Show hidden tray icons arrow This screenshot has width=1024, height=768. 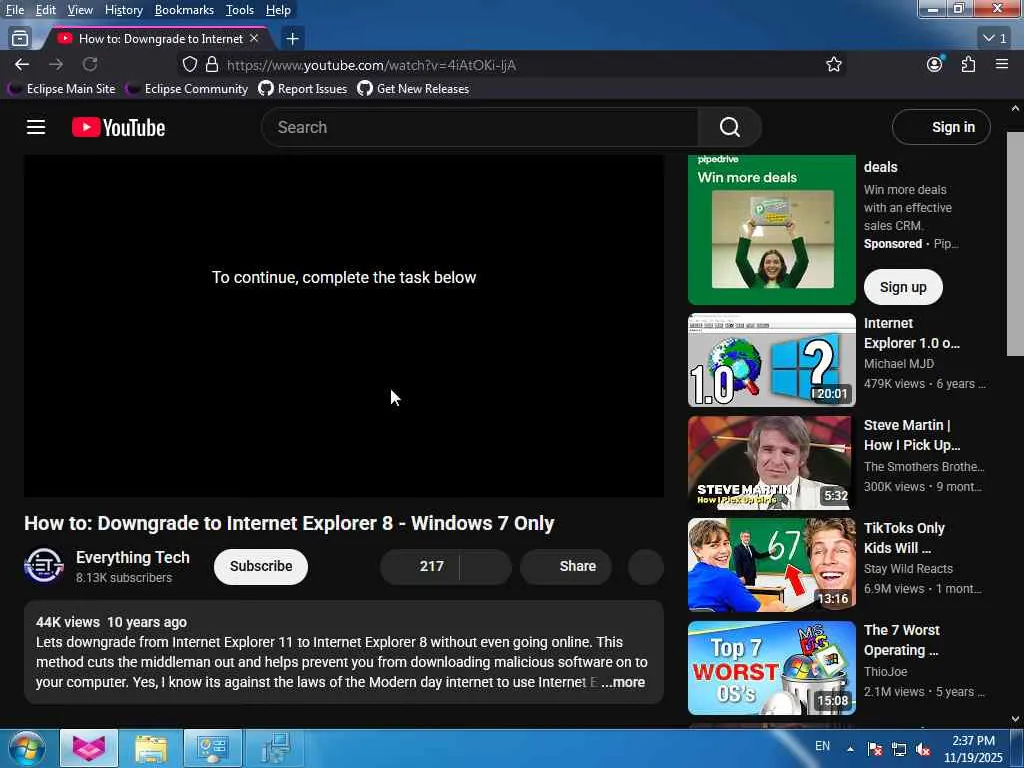(850, 749)
